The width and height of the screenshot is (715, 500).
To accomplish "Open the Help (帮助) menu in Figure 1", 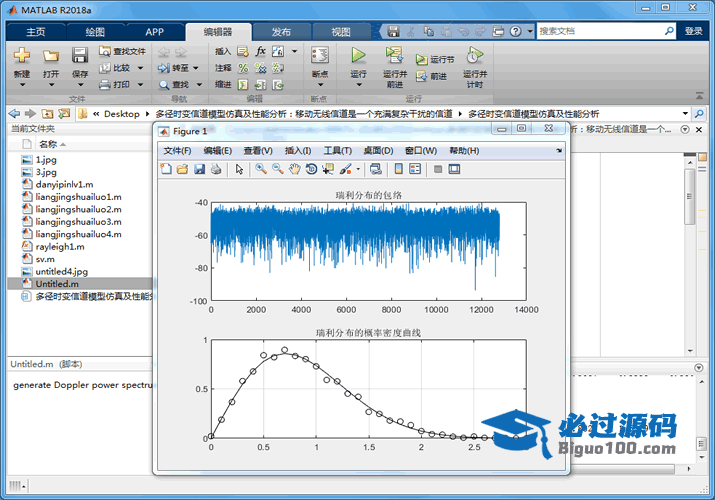I will click(464, 151).
